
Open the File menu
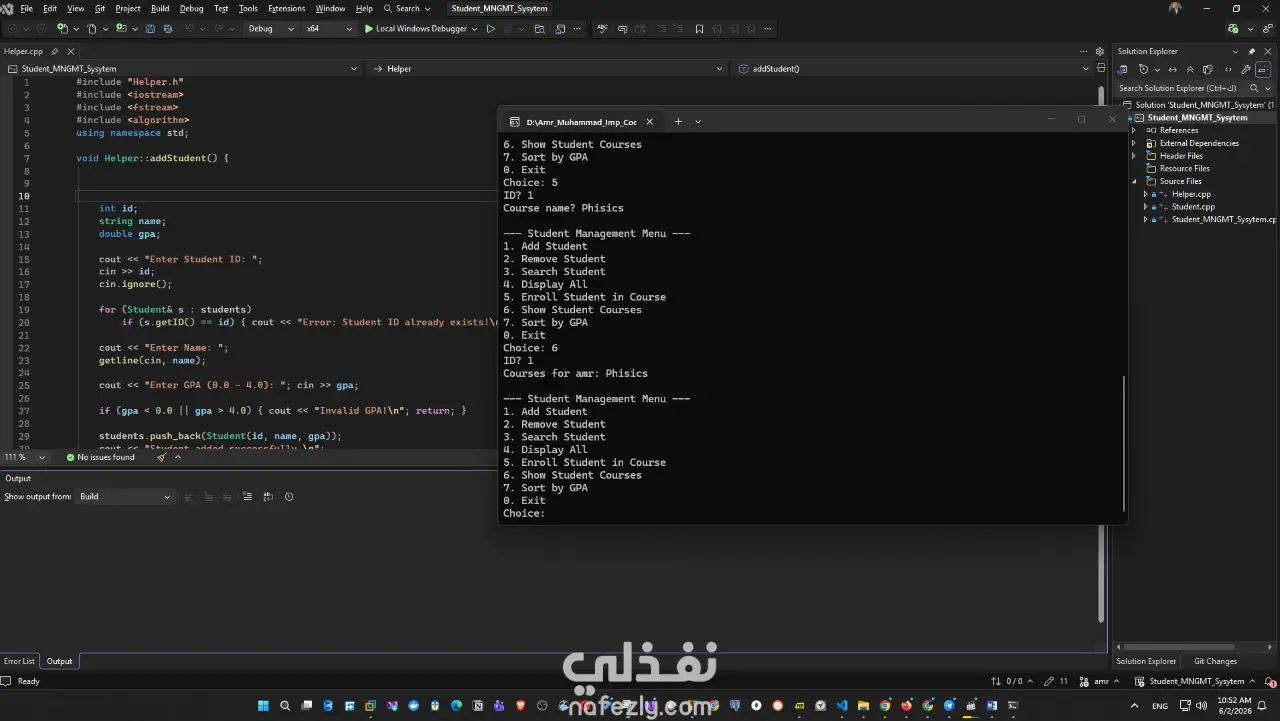point(27,8)
